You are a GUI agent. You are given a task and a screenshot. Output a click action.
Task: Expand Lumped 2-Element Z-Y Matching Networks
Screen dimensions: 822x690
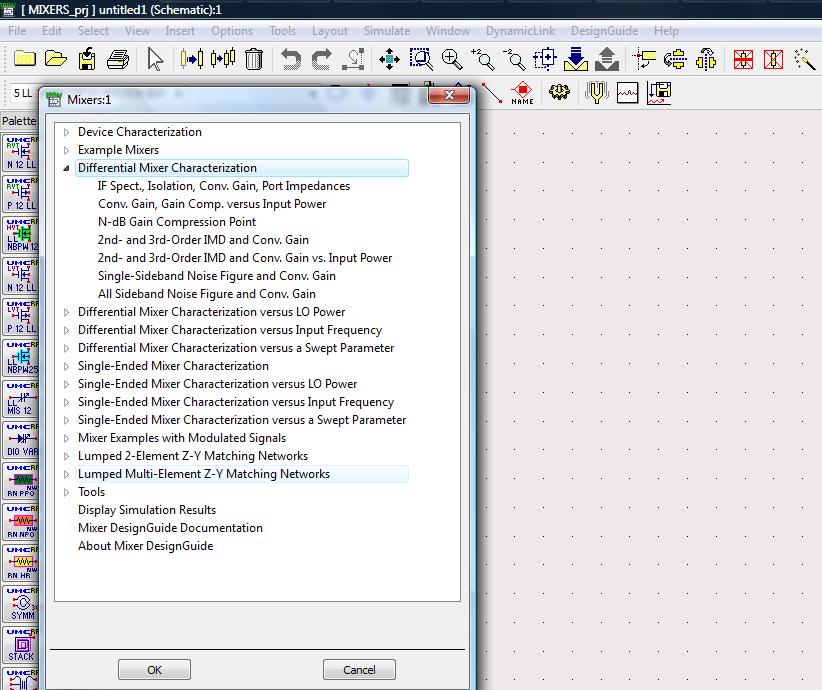click(x=67, y=456)
